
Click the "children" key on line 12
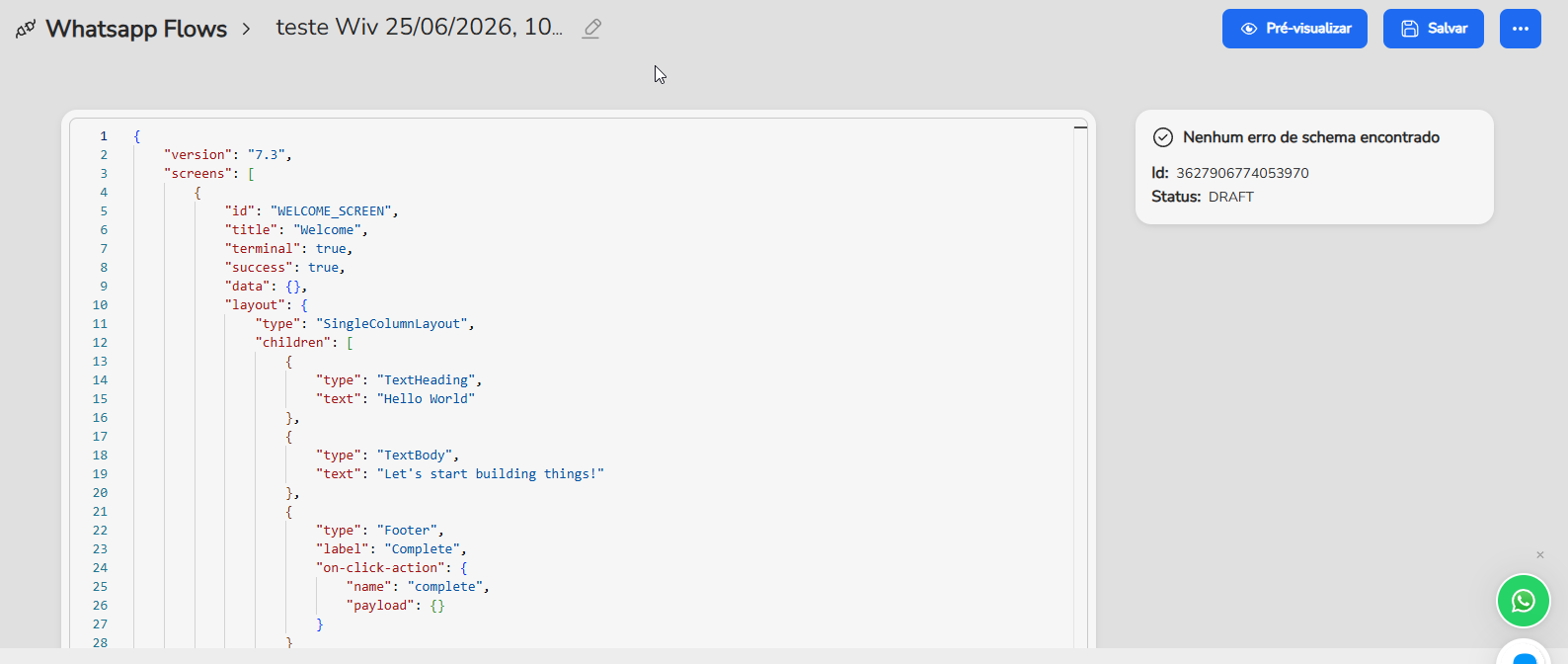point(293,343)
